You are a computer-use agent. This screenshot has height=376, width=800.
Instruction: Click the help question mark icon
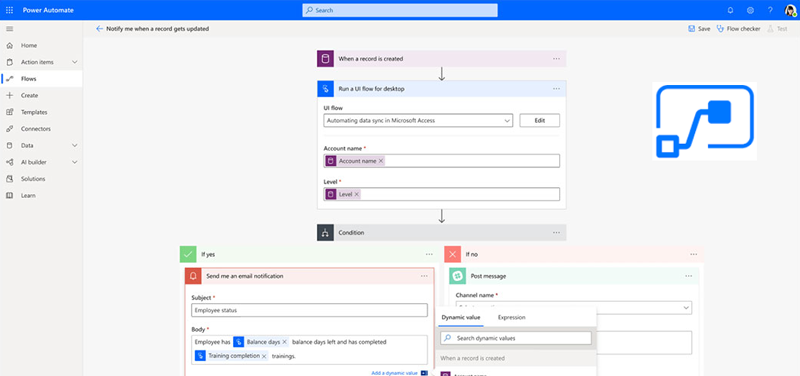(x=770, y=10)
